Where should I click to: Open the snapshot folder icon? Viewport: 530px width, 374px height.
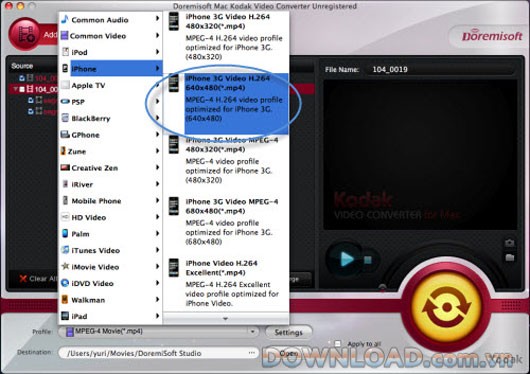[509, 258]
